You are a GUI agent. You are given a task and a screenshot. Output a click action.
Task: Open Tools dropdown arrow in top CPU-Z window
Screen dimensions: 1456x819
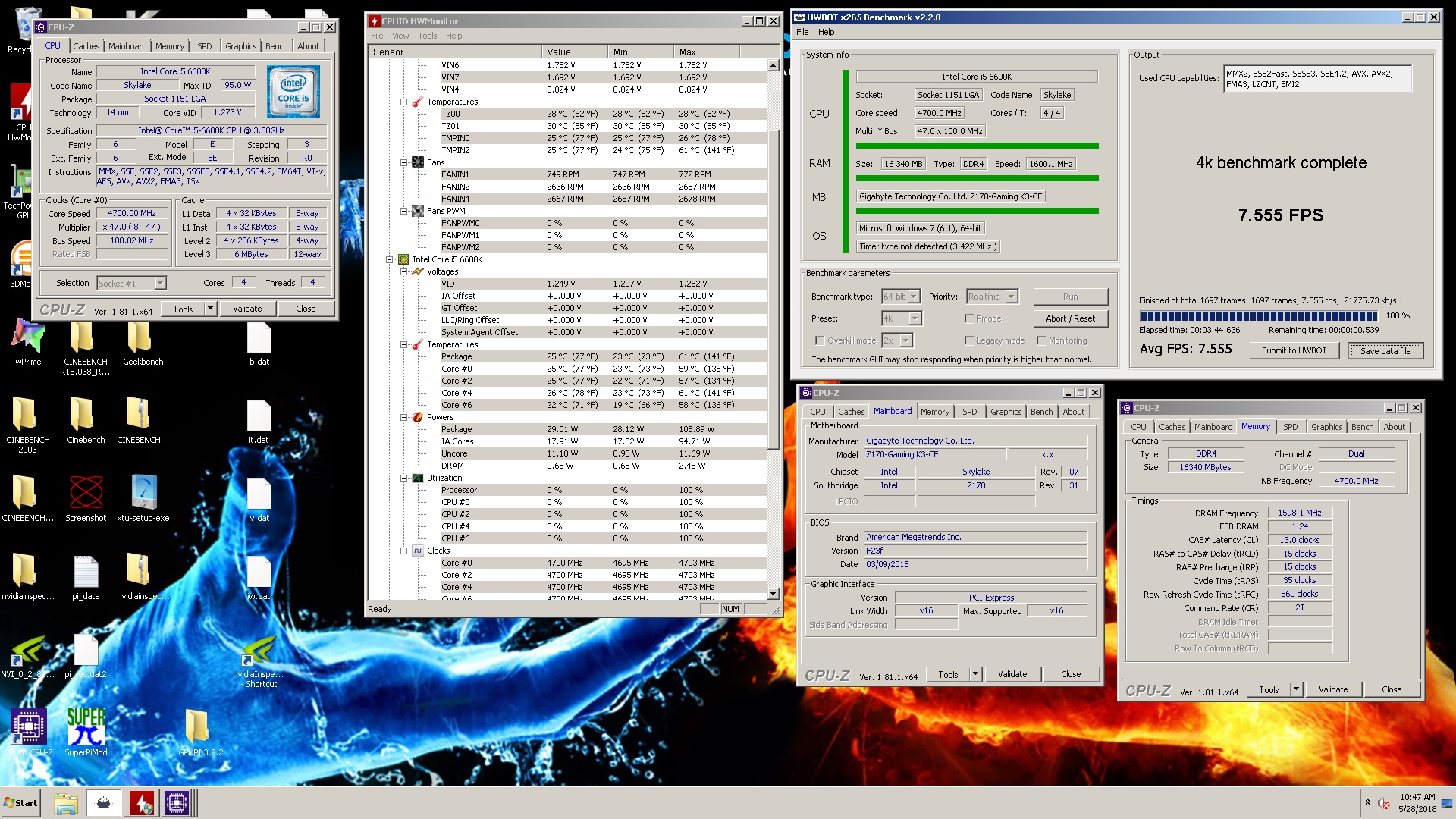pos(210,309)
